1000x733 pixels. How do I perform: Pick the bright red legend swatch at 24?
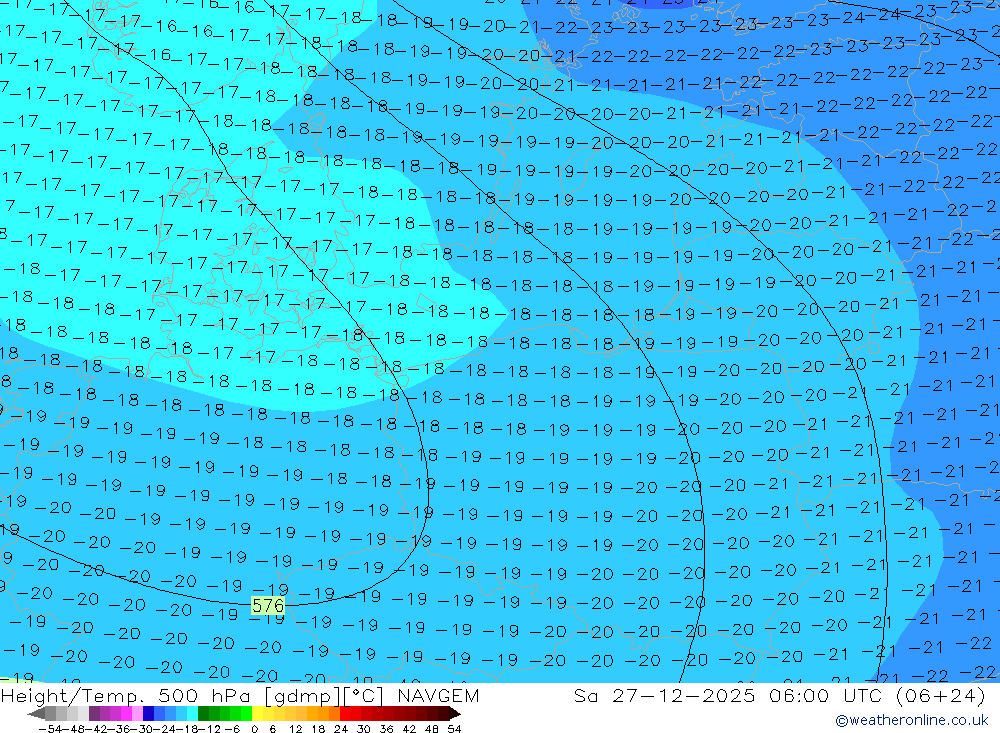tap(345, 713)
